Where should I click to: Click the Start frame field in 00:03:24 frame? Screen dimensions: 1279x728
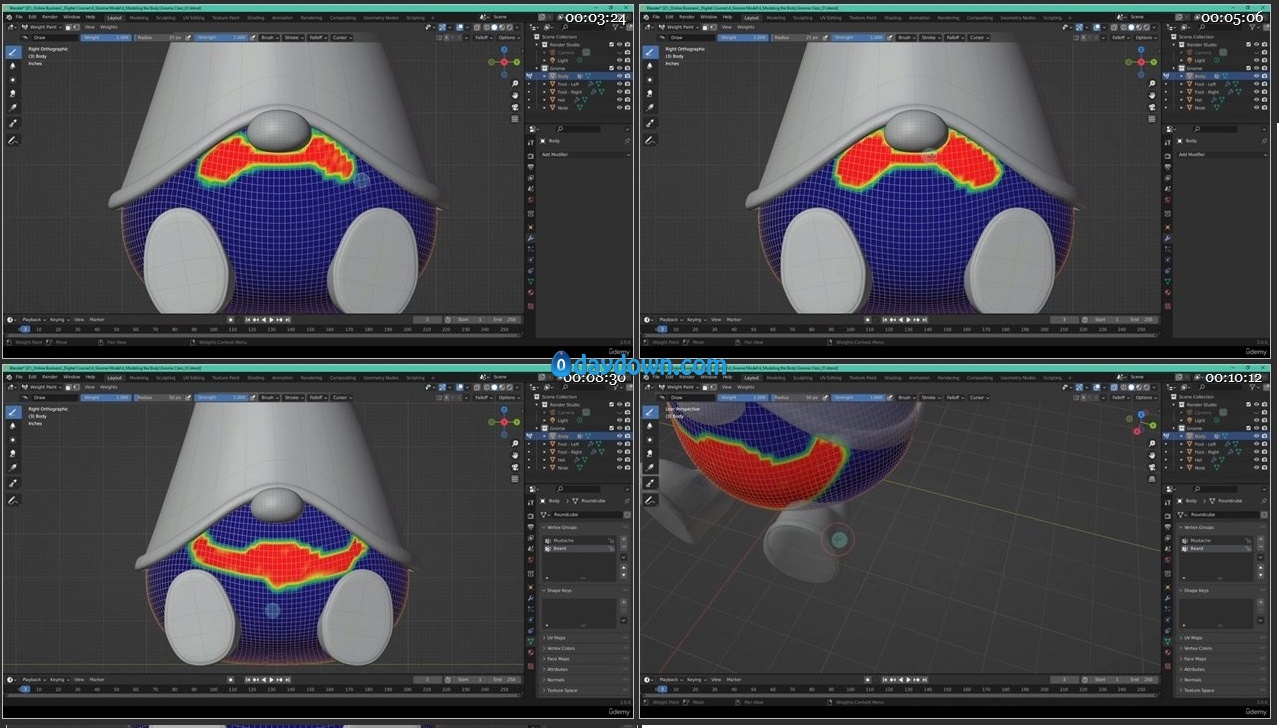pos(469,319)
